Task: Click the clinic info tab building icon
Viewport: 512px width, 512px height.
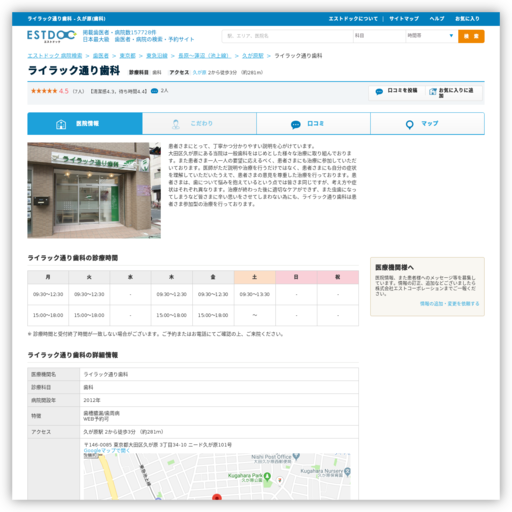Action: pos(61,124)
